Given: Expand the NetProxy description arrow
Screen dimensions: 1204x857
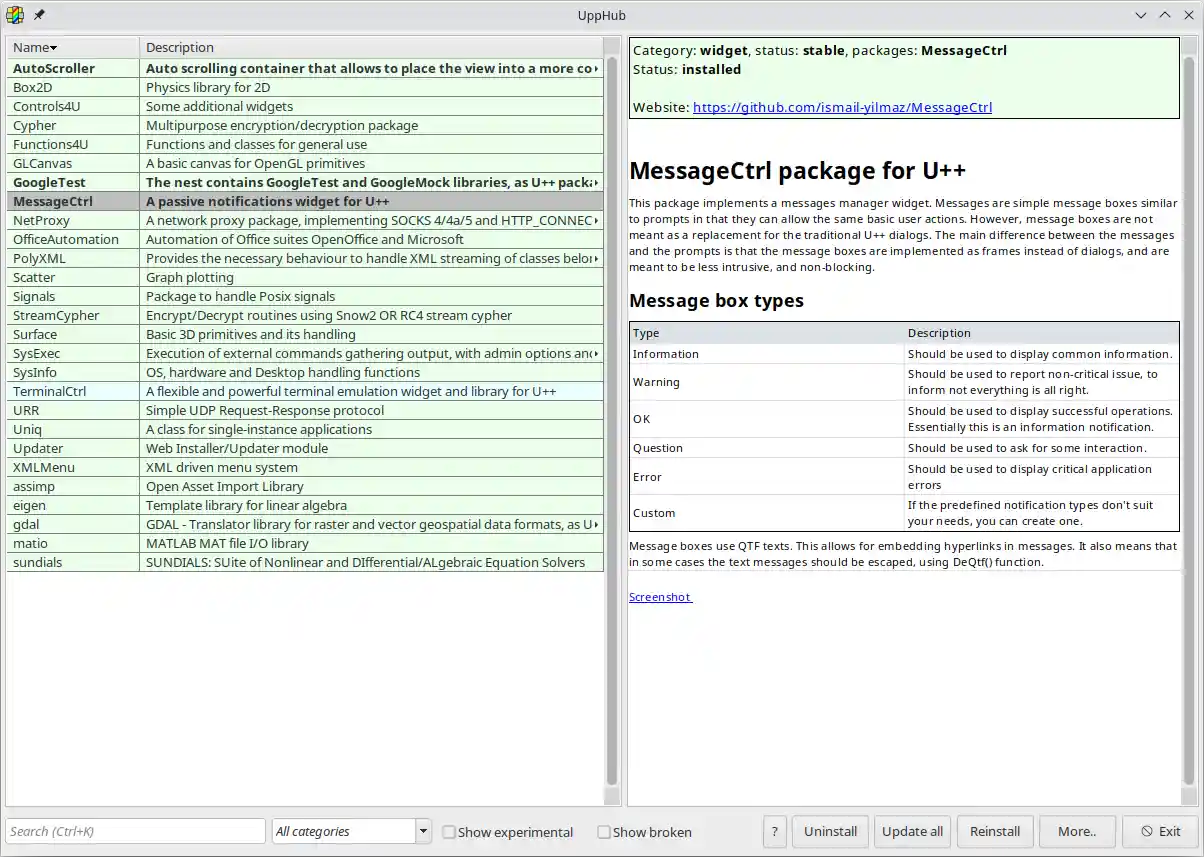Looking at the screenshot, I should [x=597, y=220].
